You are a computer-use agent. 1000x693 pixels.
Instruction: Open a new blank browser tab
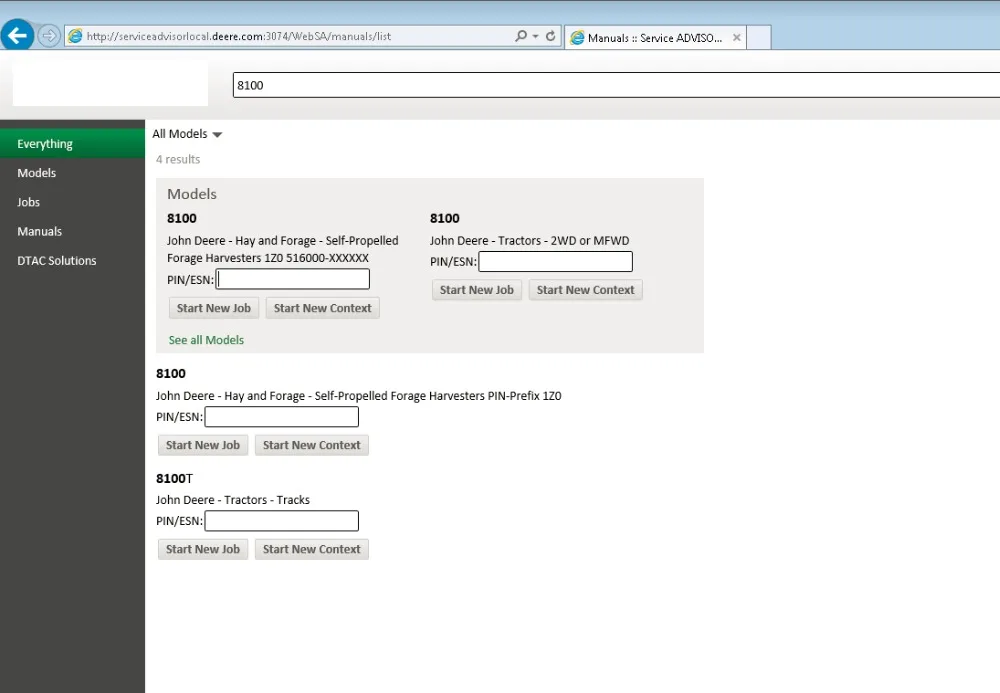click(759, 38)
